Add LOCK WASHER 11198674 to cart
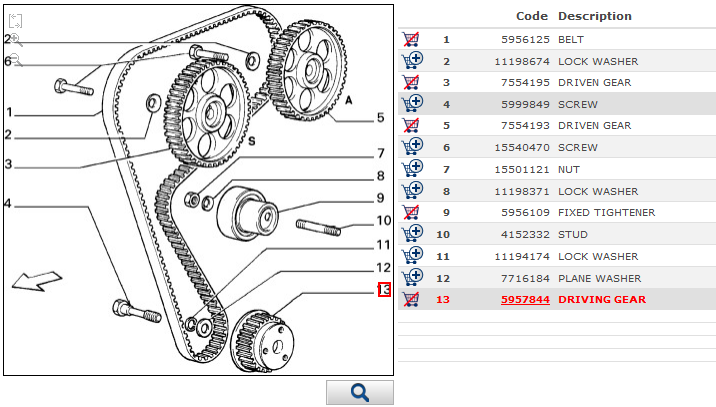This screenshot has width=716, height=407. [x=411, y=61]
